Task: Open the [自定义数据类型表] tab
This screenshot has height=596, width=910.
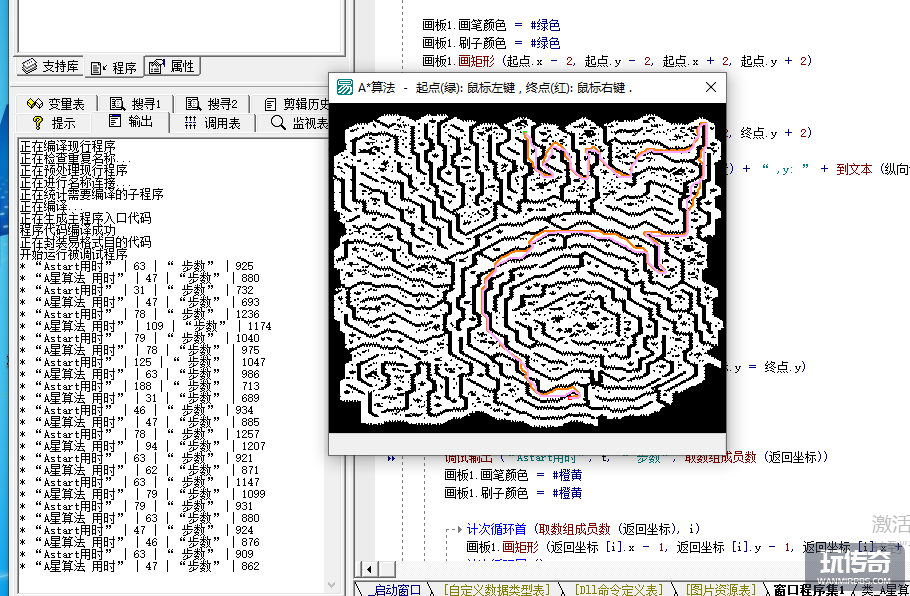Action: click(496, 589)
